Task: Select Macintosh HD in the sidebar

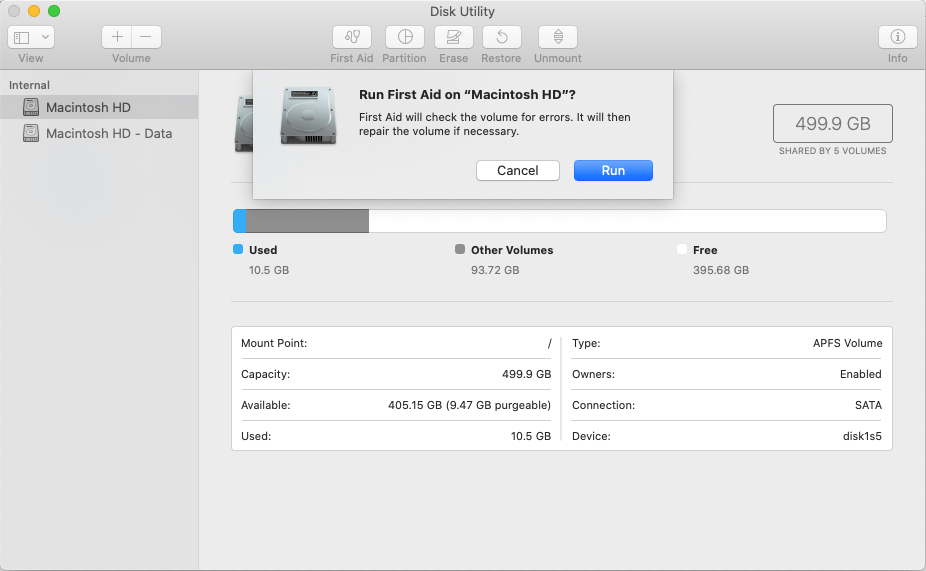Action: pyautogui.click(x=99, y=107)
